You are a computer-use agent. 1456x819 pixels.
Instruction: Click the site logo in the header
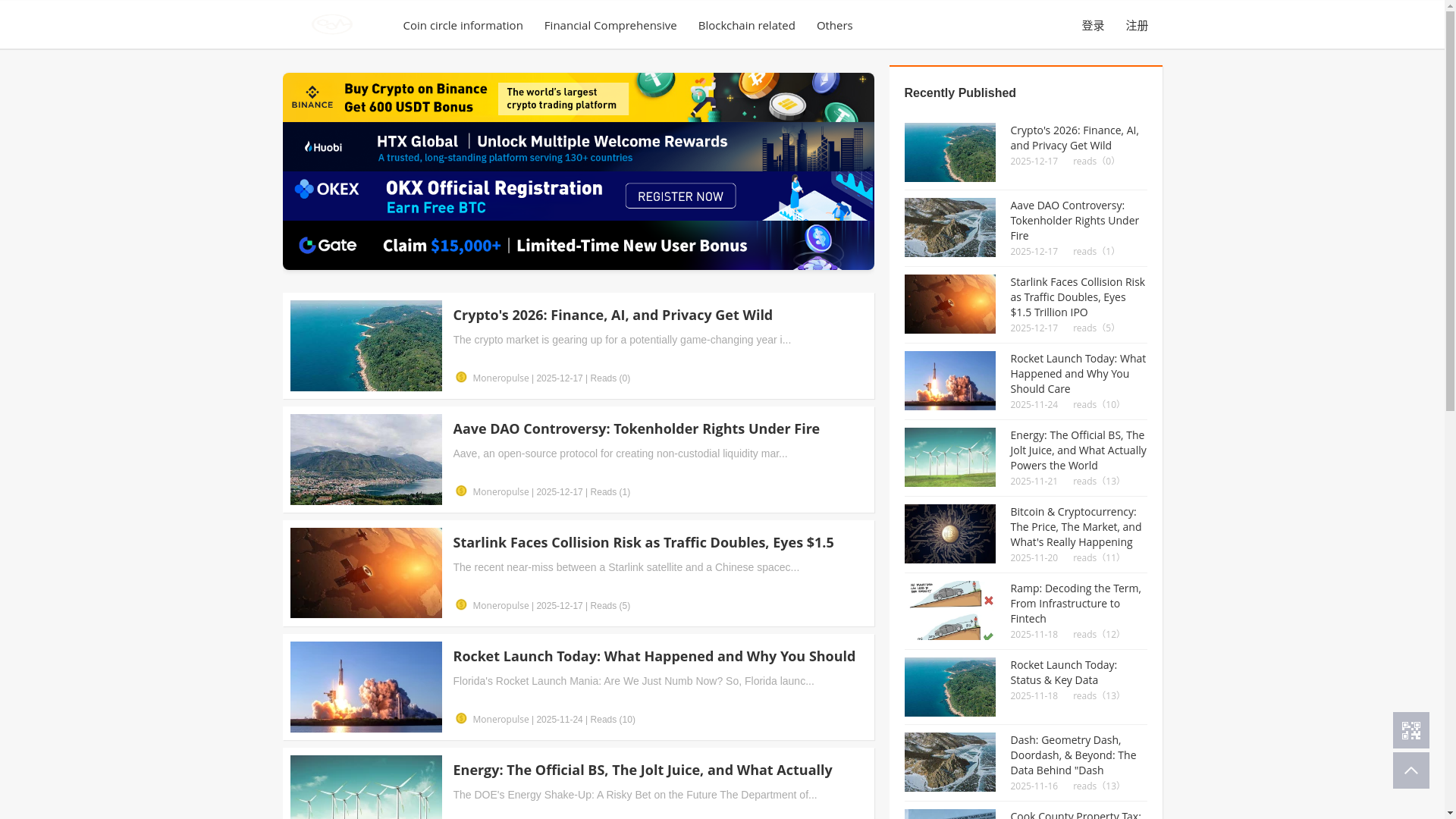coord(332,24)
